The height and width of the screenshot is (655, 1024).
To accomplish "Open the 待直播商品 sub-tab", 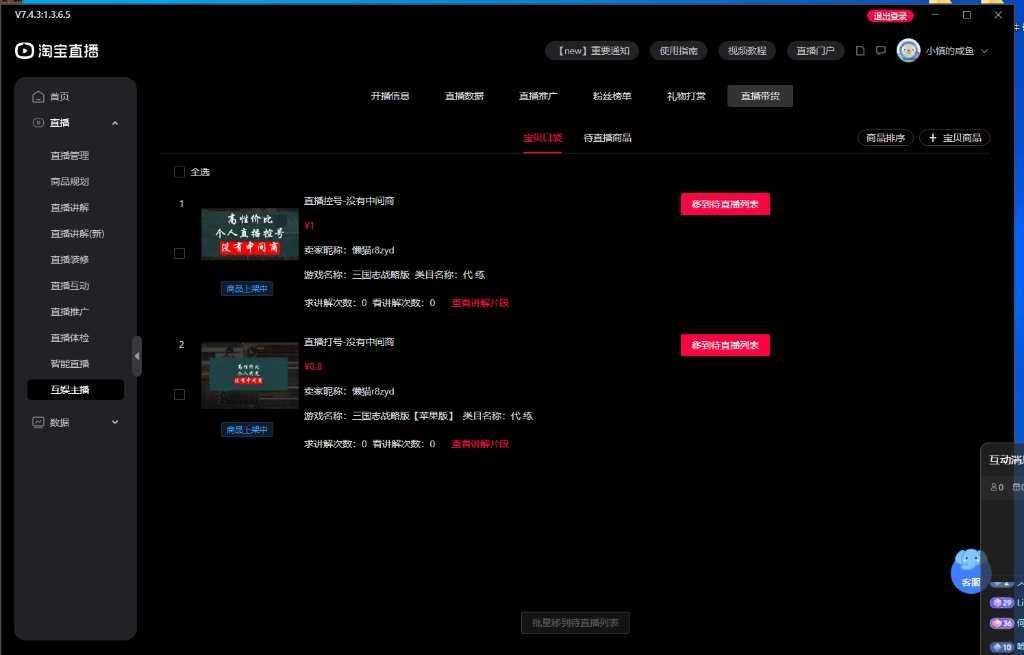I will pos(607,138).
